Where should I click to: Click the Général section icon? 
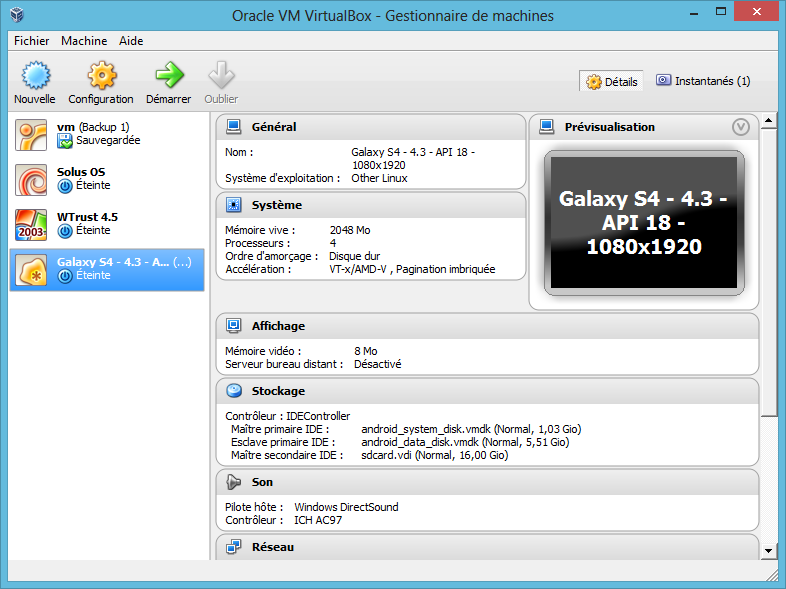(233, 126)
